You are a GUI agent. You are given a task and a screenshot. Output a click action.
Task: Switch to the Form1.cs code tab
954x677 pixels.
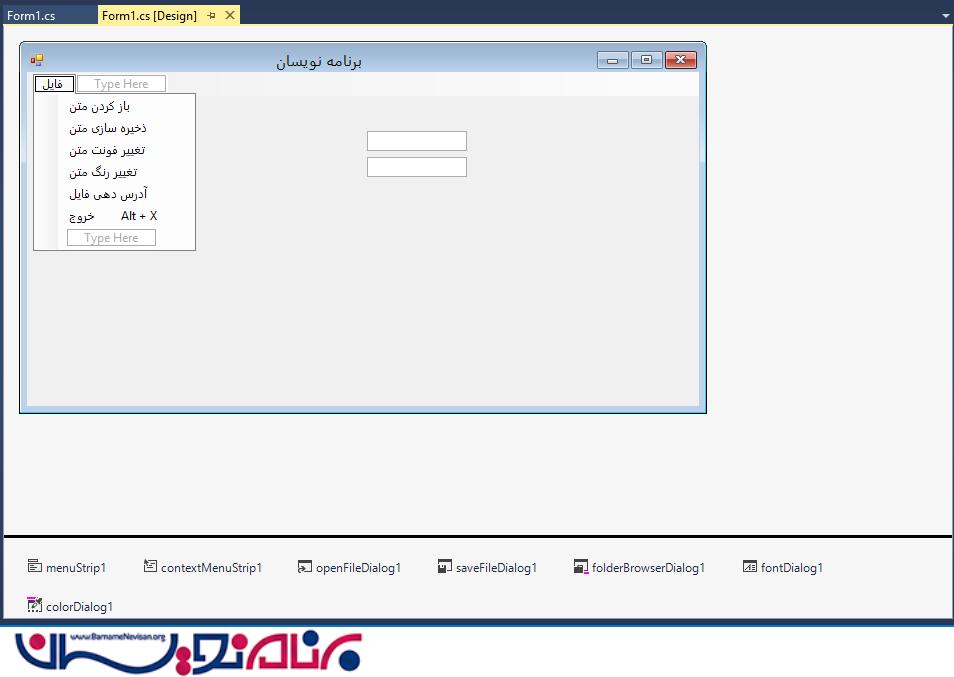[x=31, y=16]
